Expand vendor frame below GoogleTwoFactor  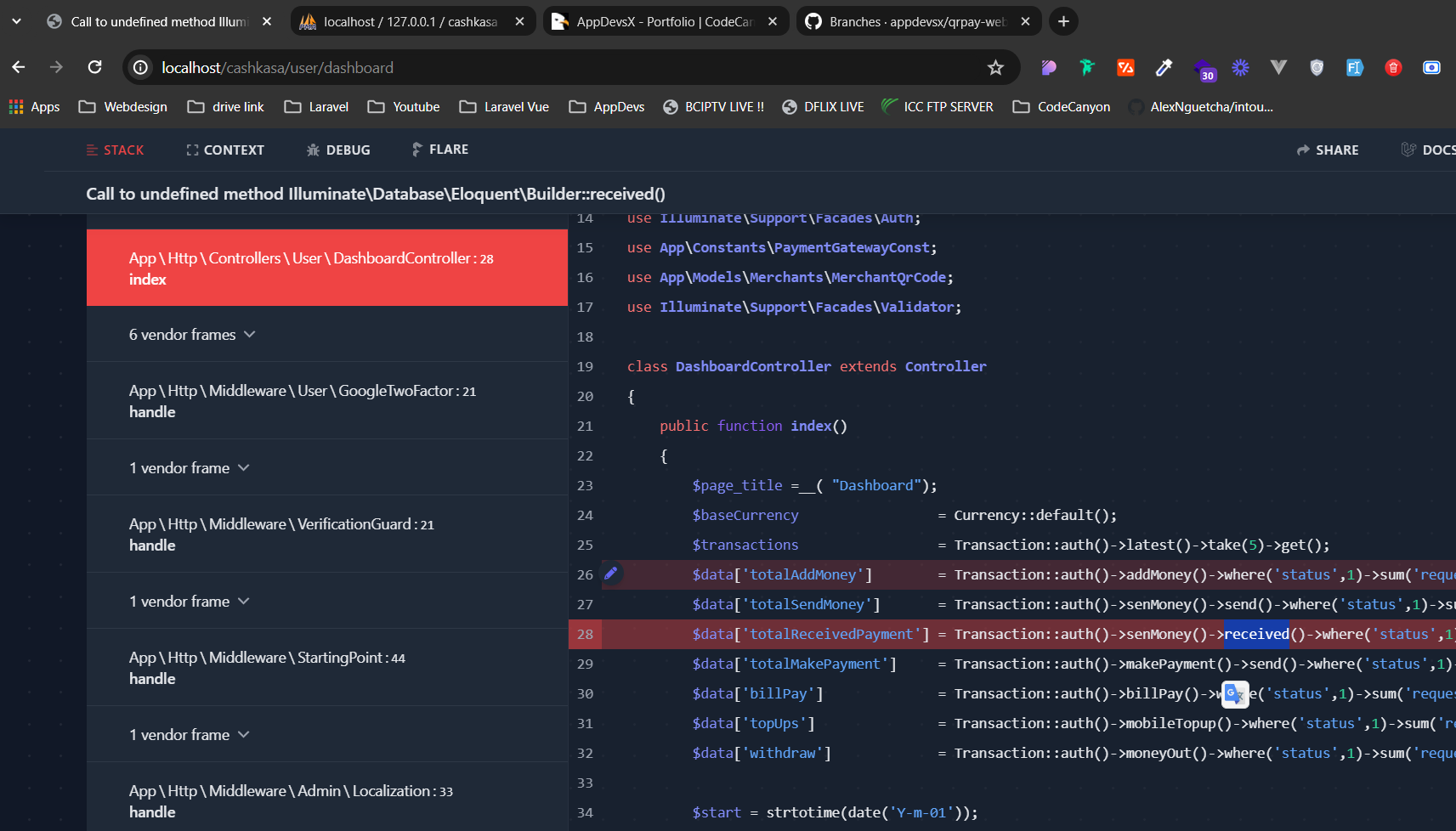tap(189, 468)
